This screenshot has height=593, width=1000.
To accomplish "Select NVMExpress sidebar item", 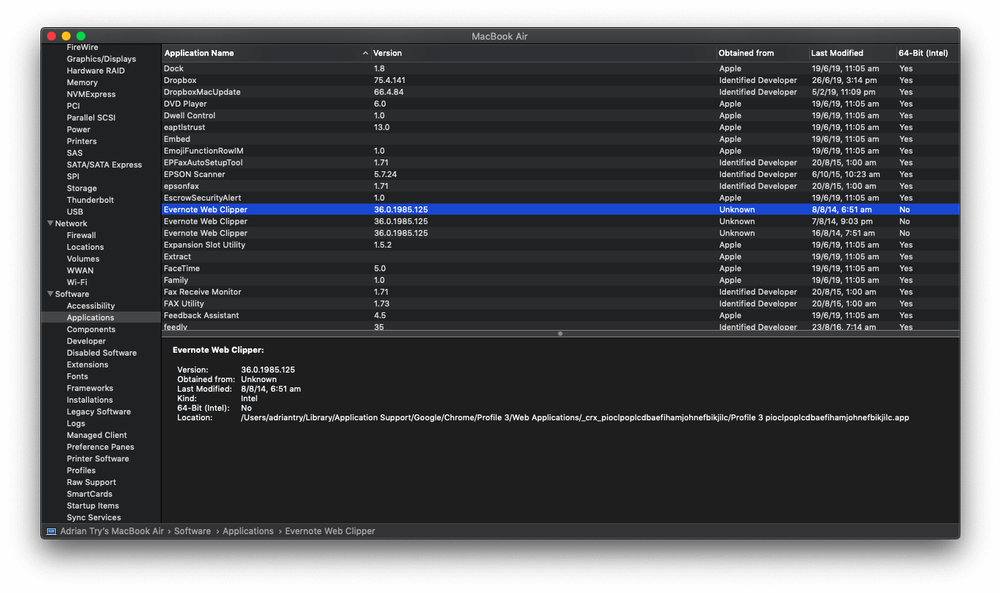I will point(91,94).
